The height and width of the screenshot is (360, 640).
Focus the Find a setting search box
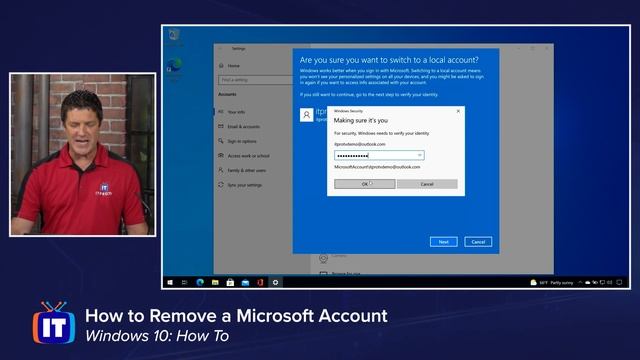click(255, 80)
